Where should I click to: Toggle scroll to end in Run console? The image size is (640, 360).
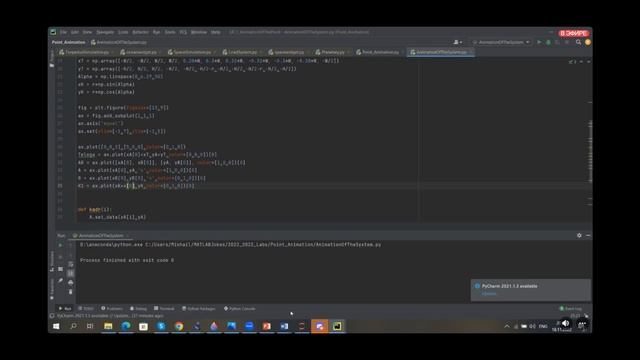pyautogui.click(x=71, y=273)
